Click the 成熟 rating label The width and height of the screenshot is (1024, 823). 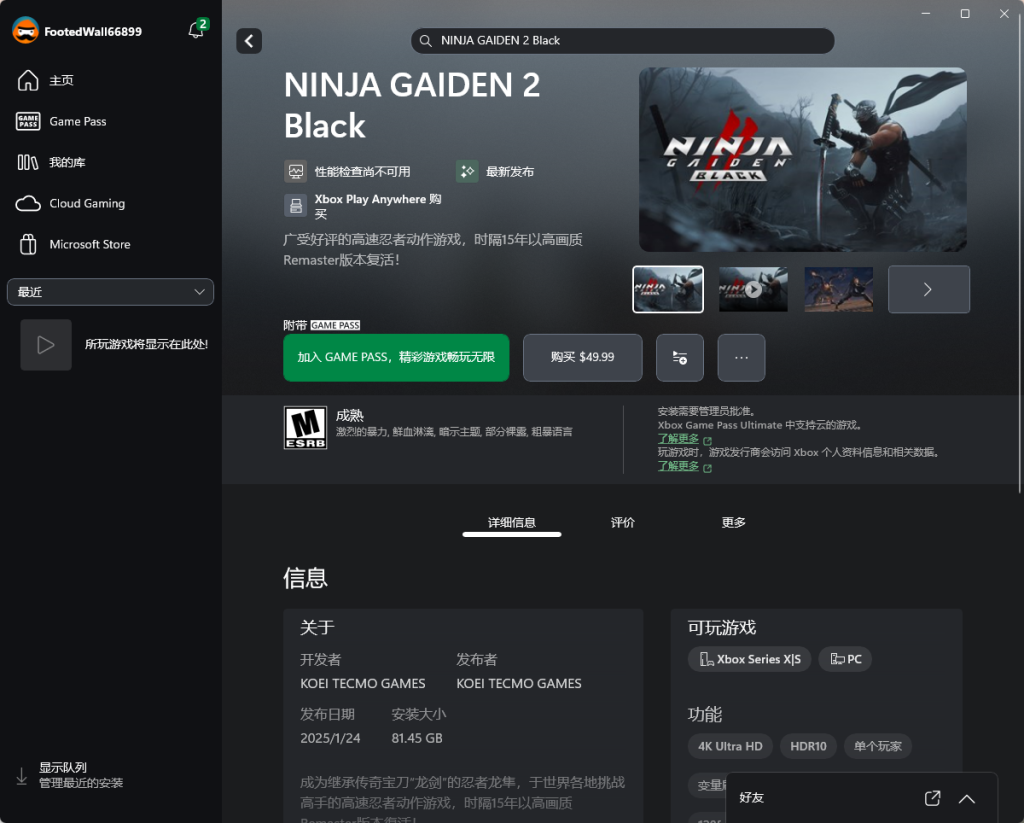pyautogui.click(x=349, y=415)
